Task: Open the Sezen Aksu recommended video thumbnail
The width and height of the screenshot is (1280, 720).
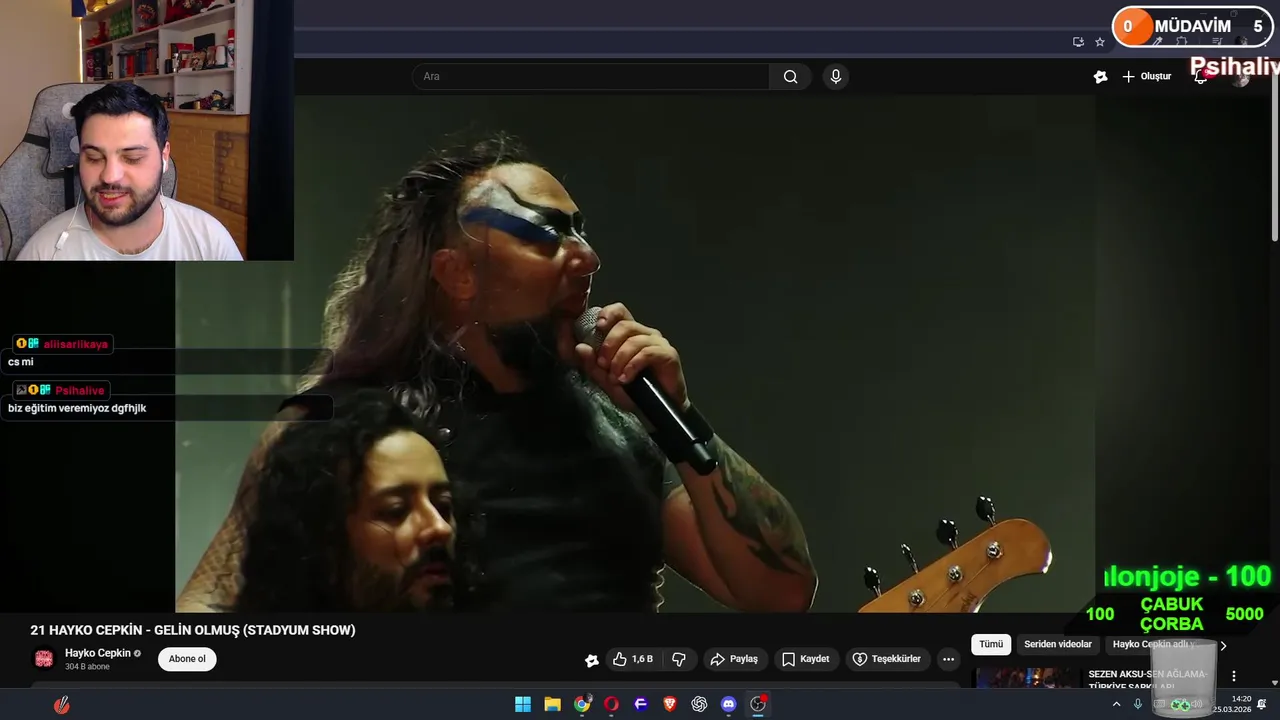Action: pos(1027,678)
